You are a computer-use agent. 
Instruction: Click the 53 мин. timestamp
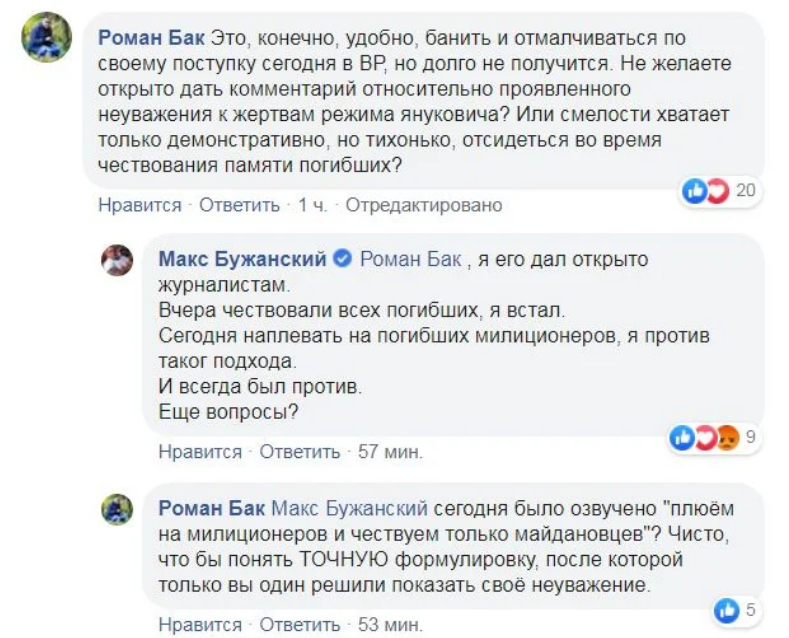[390, 625]
